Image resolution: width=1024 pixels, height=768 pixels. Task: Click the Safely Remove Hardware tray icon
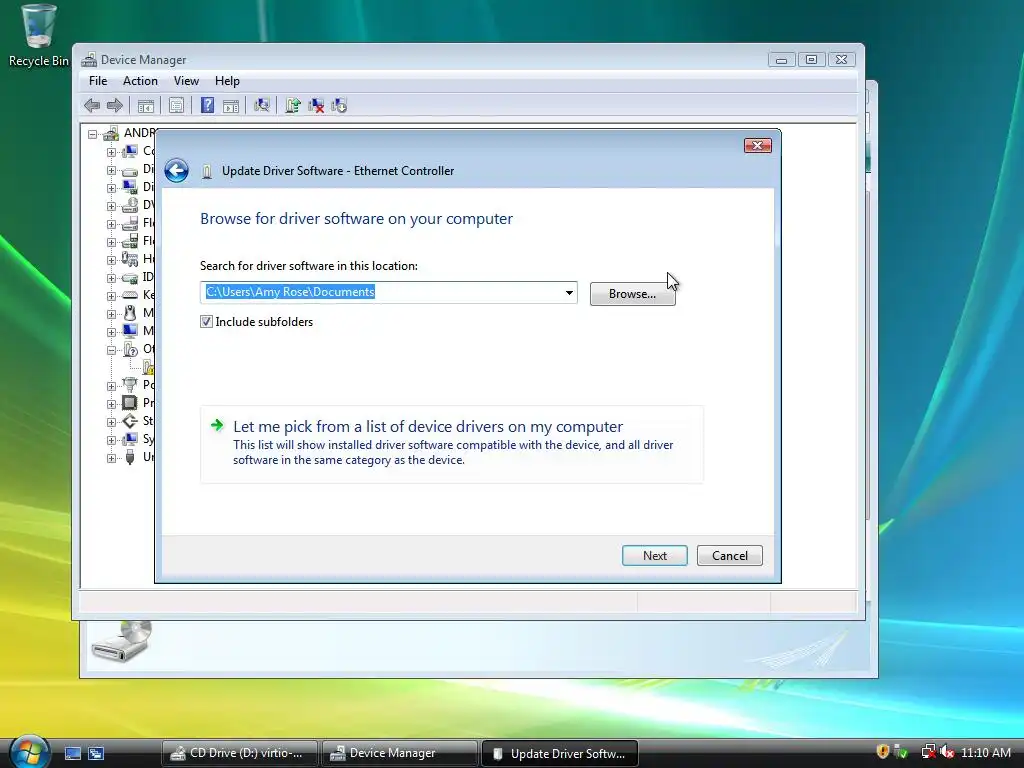click(901, 752)
